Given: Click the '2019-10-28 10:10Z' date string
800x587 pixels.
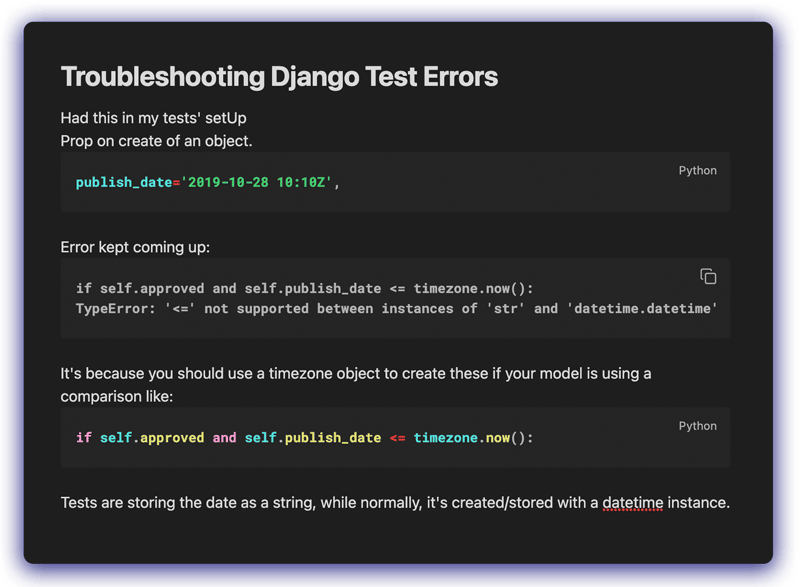Looking at the screenshot, I should (256, 182).
